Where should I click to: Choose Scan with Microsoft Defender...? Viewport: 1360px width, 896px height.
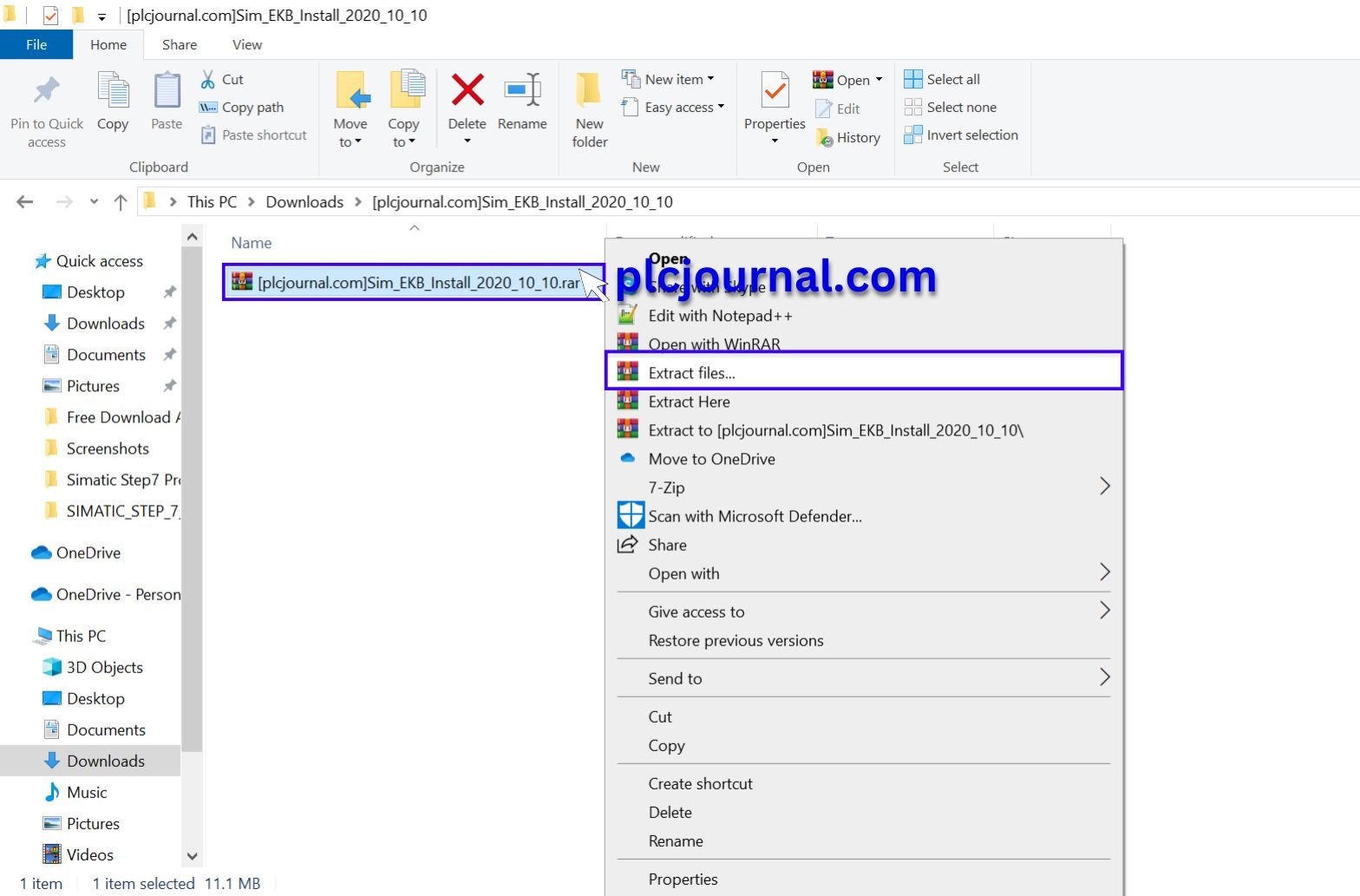[x=863, y=516]
